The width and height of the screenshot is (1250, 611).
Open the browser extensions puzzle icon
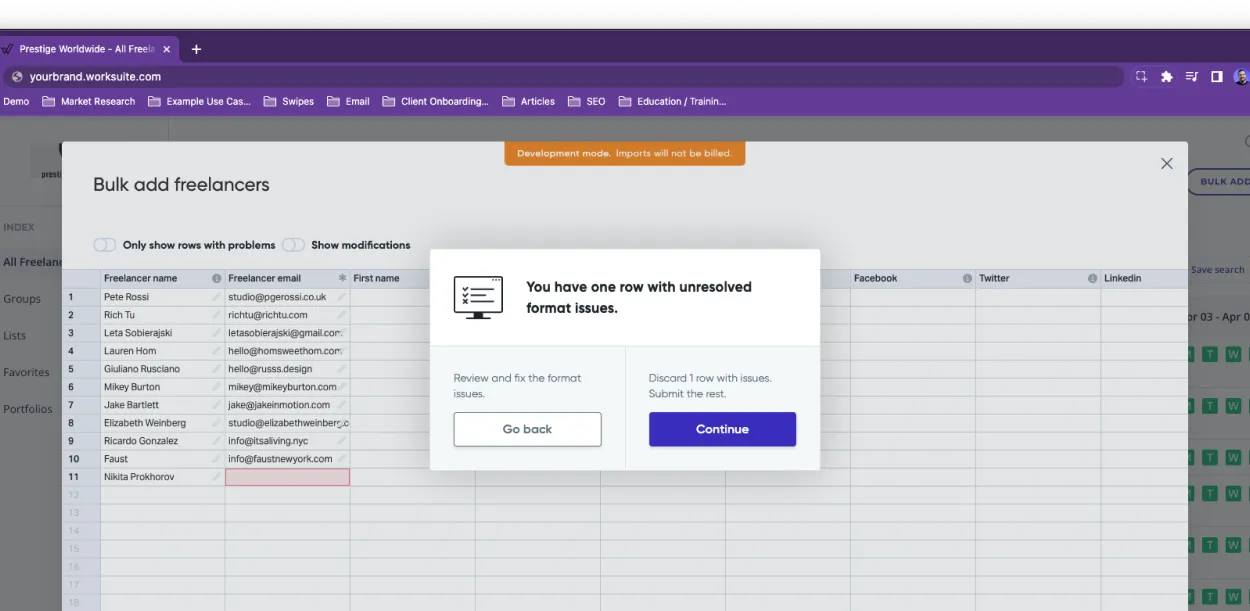(x=1166, y=76)
